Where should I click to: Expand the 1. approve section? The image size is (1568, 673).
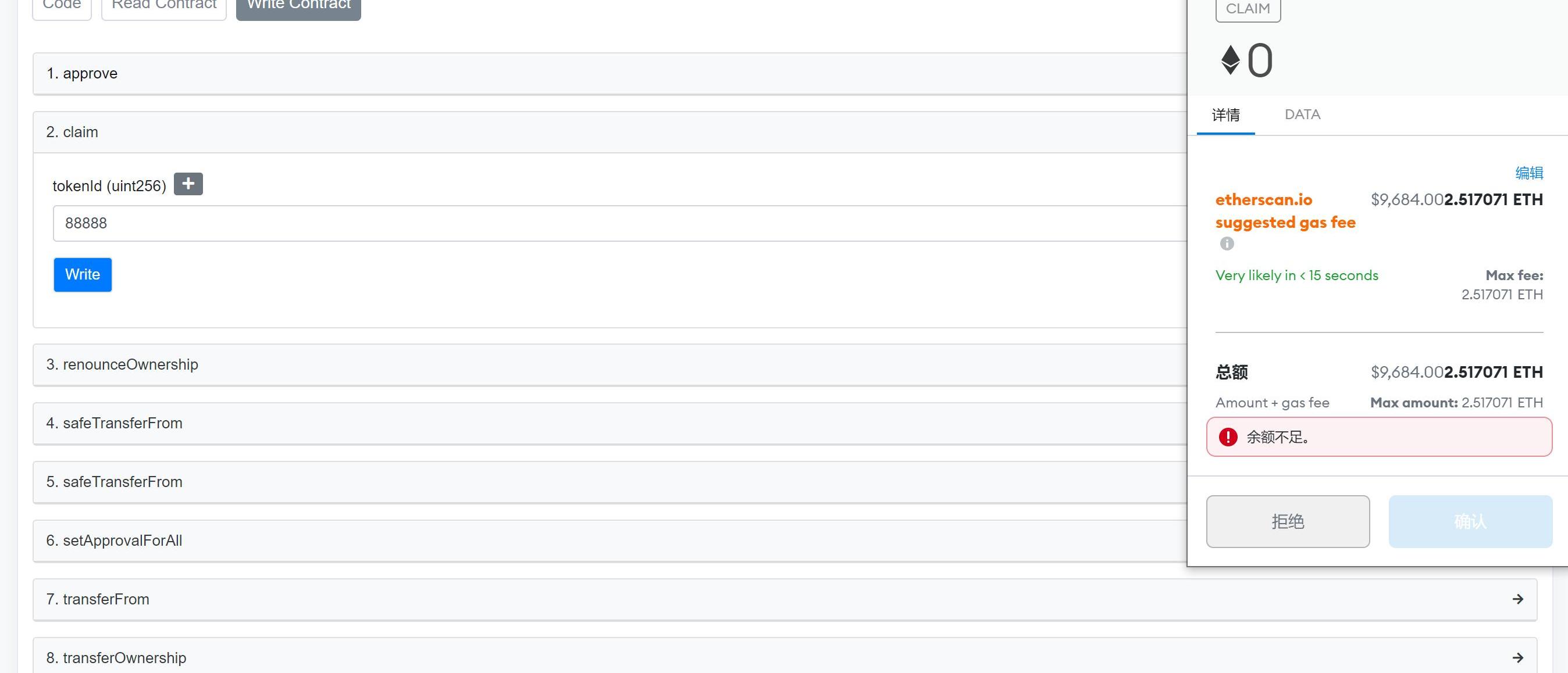tap(610, 74)
